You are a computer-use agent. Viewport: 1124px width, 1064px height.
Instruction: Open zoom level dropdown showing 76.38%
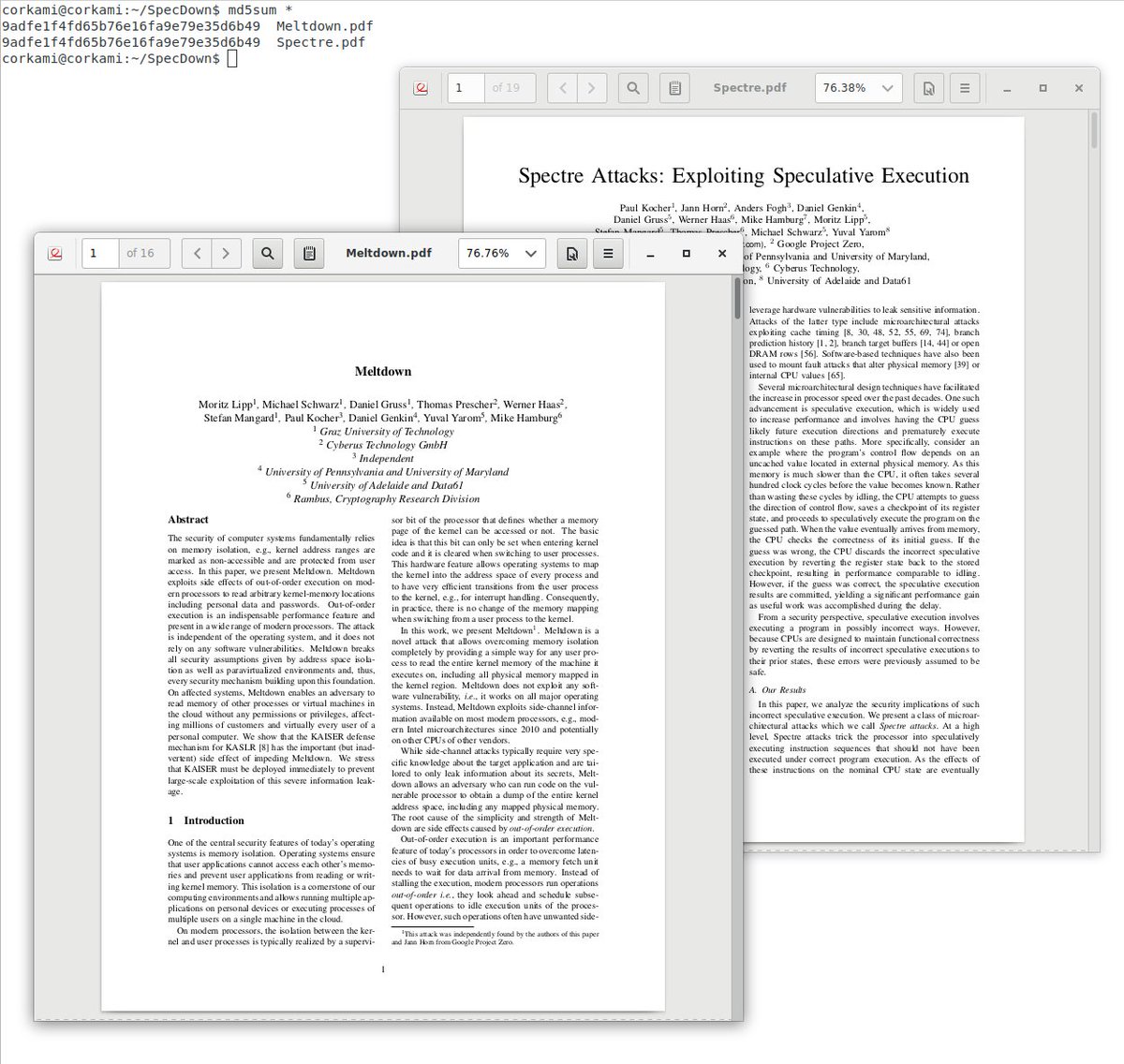(858, 88)
